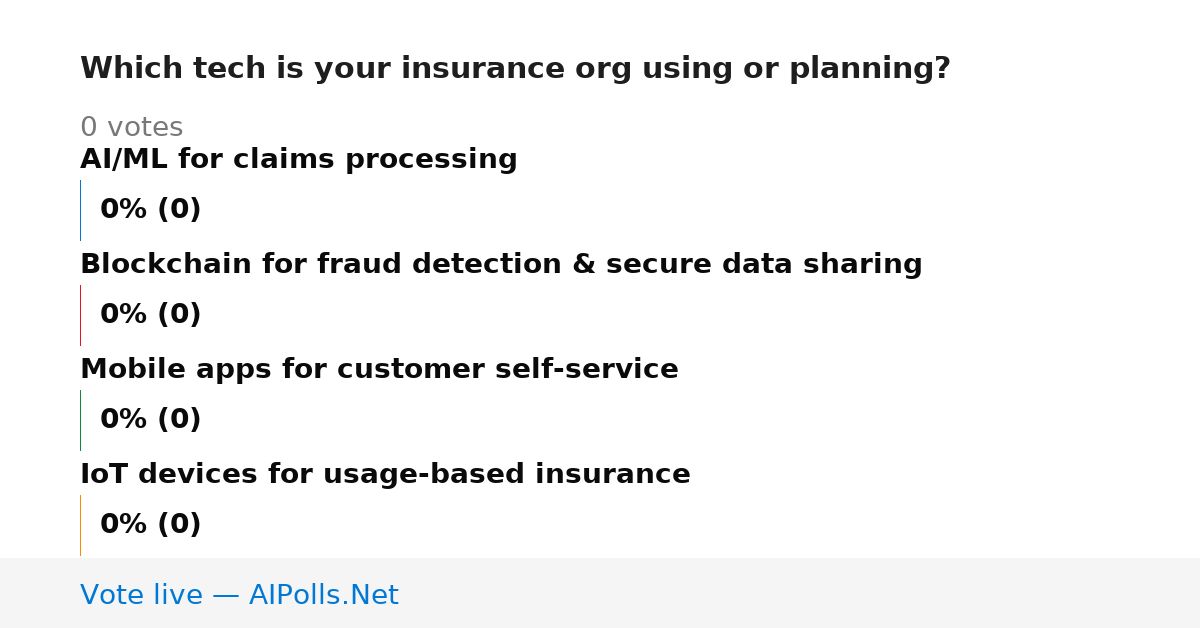Viewport: 1200px width, 628px height.
Task: Click the gray footer bar background
Action: [800, 593]
